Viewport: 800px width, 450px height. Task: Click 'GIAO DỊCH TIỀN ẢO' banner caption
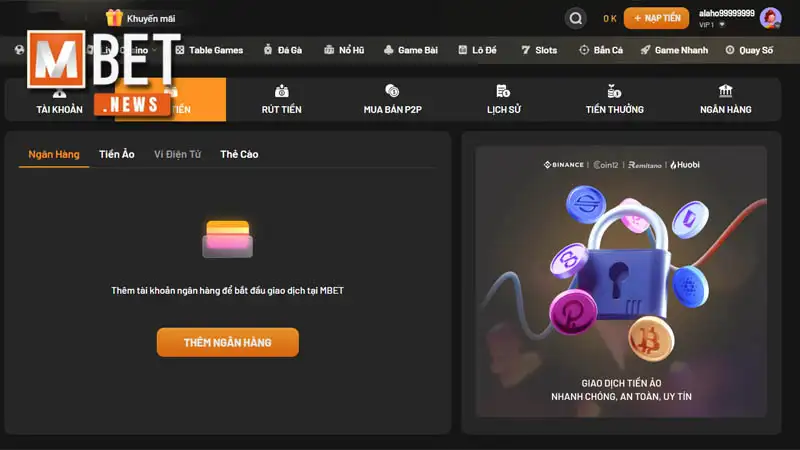[621, 383]
